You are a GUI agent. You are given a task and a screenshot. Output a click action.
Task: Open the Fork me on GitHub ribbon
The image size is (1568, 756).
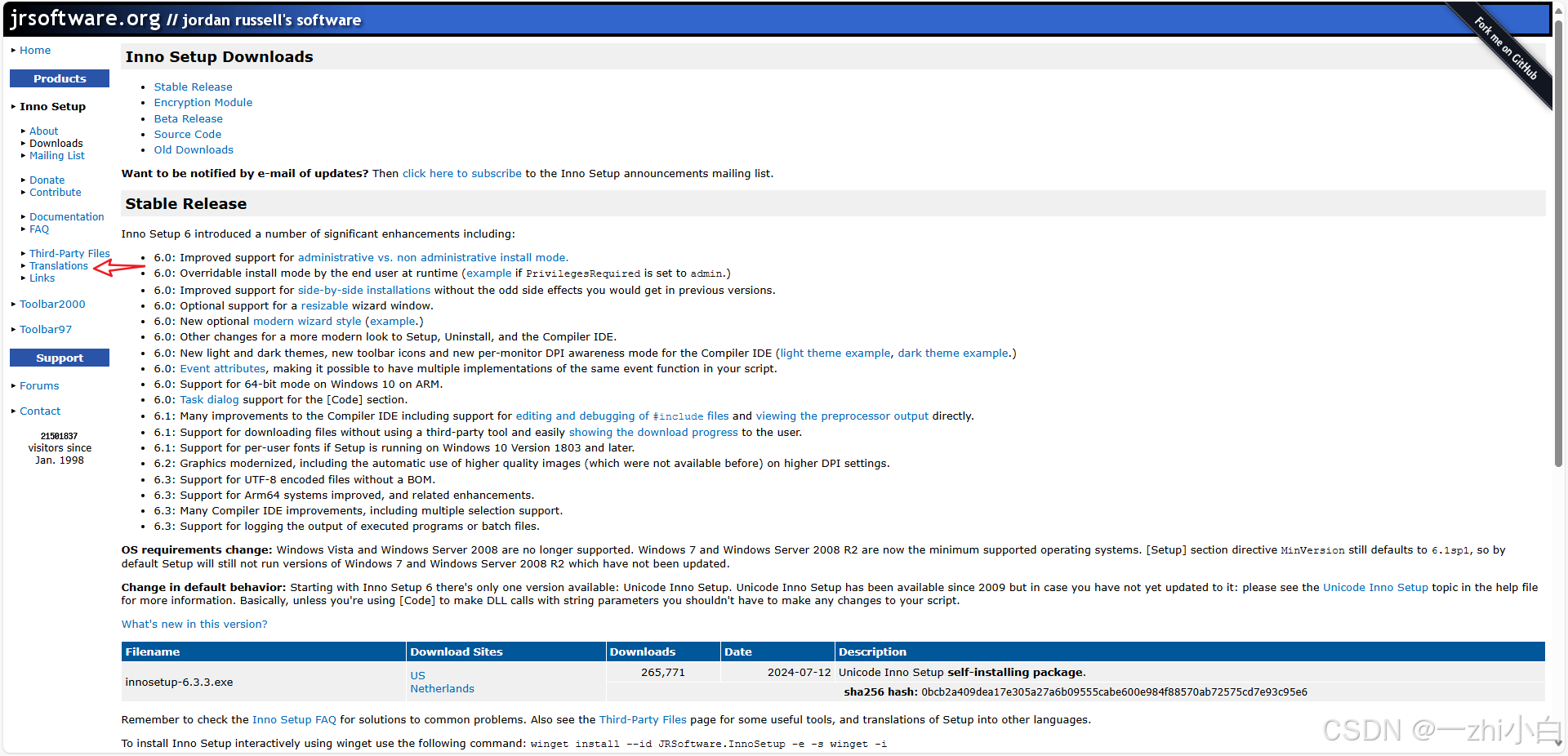point(1507,48)
